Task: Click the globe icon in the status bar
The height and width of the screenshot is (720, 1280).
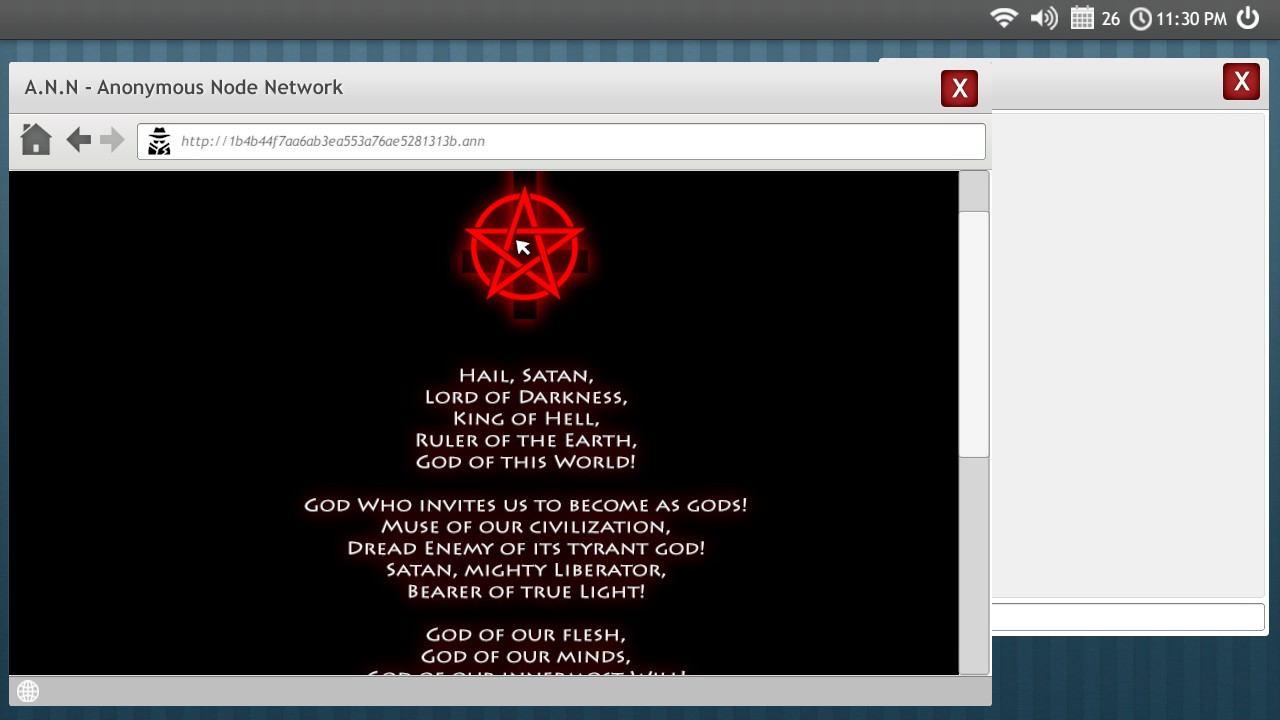Action: [x=28, y=691]
